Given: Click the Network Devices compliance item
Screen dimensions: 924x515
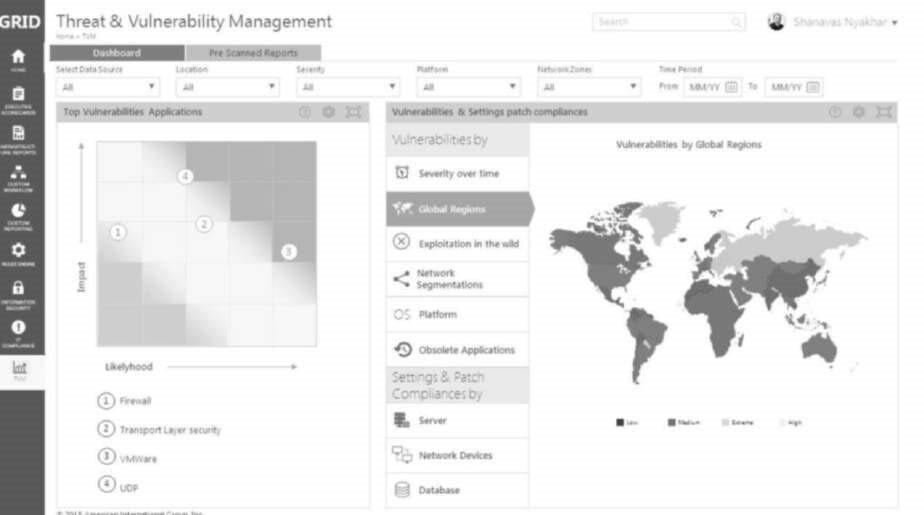Looking at the screenshot, I should (x=455, y=455).
